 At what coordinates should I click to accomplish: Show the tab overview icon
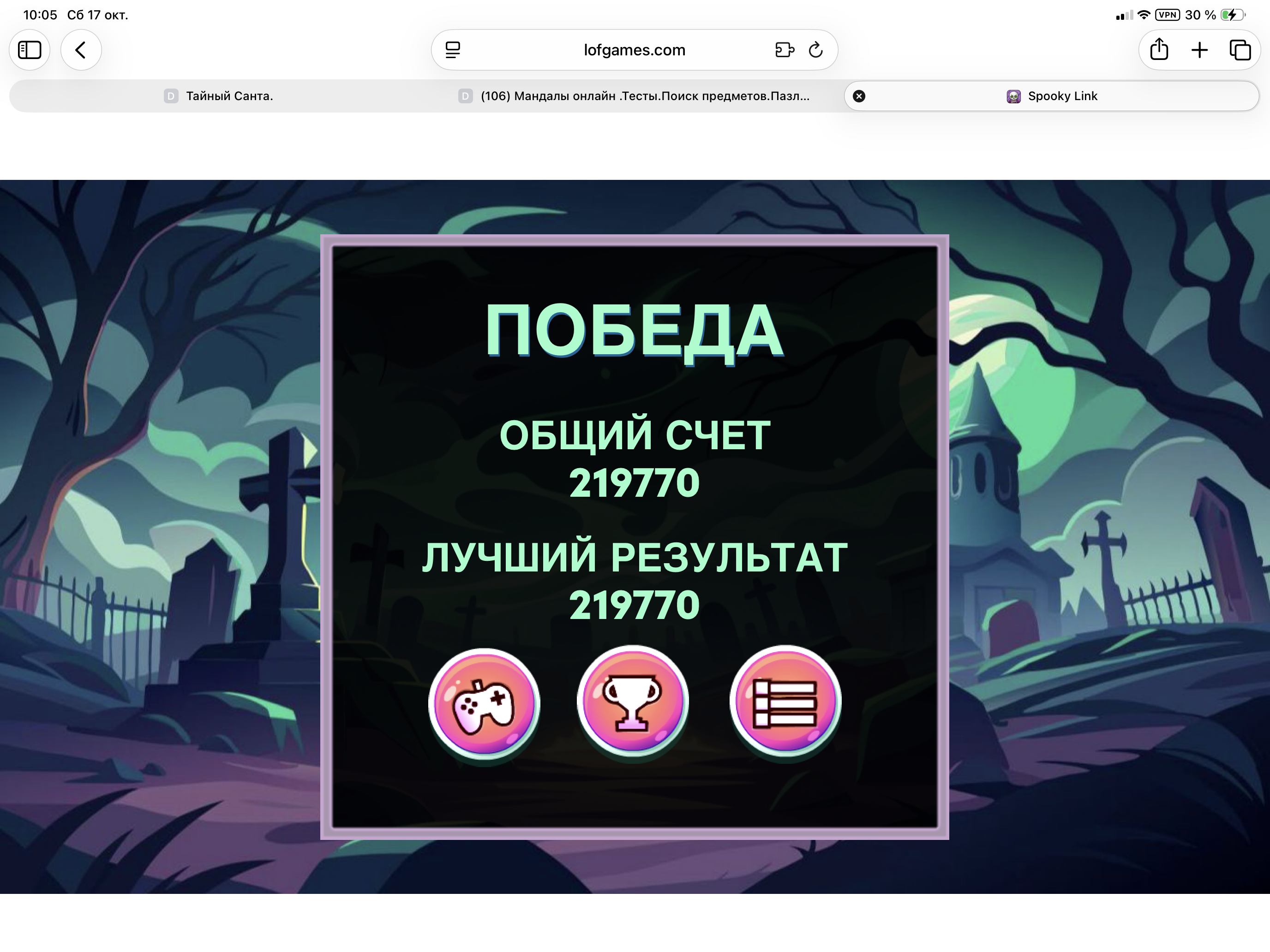click(x=1240, y=50)
